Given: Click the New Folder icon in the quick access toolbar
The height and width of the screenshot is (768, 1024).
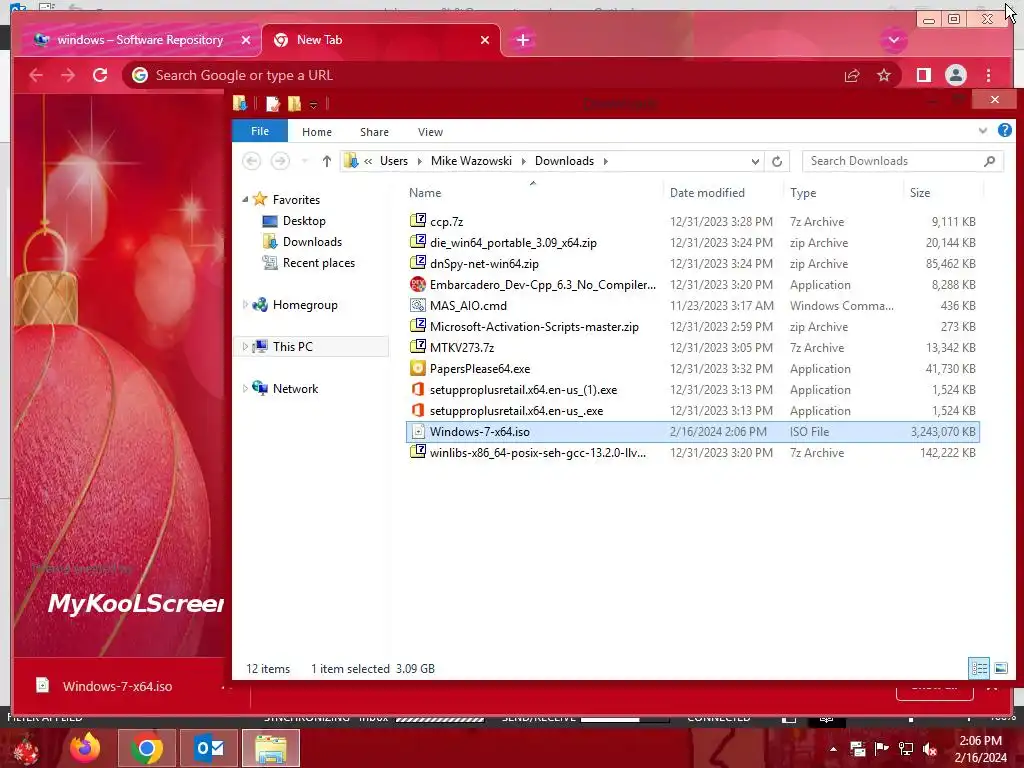Looking at the screenshot, I should click(295, 104).
